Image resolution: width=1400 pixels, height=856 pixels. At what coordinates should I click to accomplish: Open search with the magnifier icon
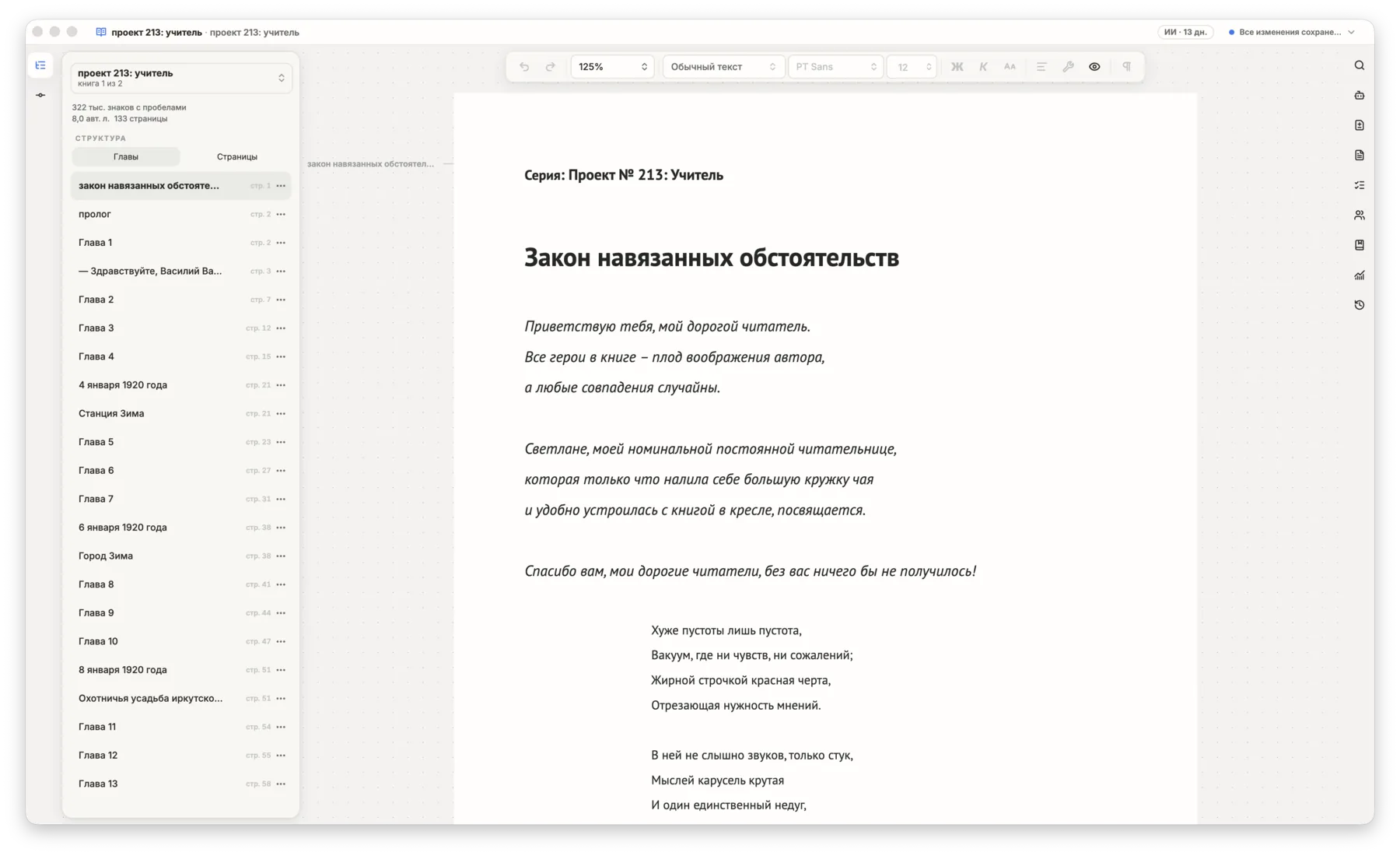click(x=1359, y=65)
